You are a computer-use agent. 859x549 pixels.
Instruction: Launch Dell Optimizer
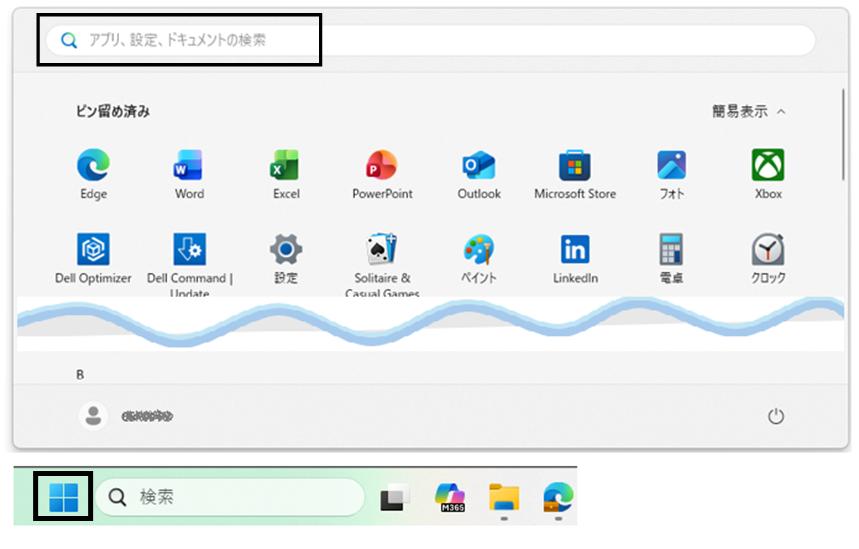click(93, 259)
